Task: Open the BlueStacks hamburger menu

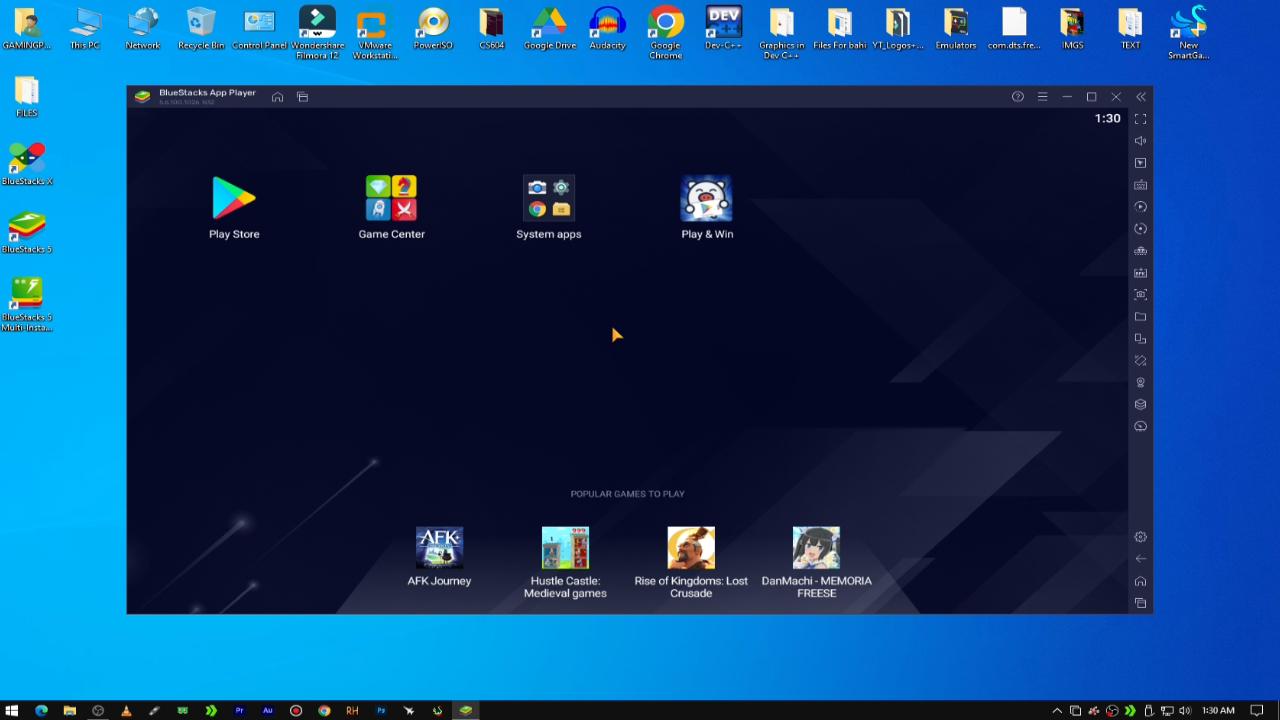Action: (x=1042, y=97)
